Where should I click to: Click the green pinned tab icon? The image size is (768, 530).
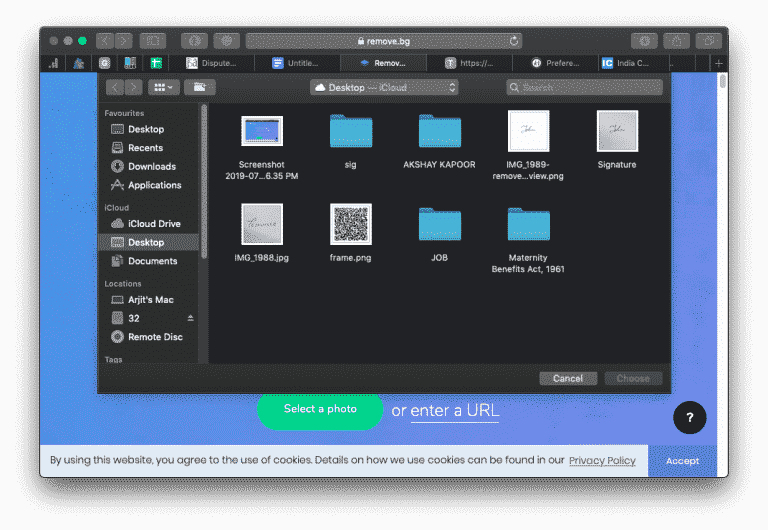click(x=156, y=63)
